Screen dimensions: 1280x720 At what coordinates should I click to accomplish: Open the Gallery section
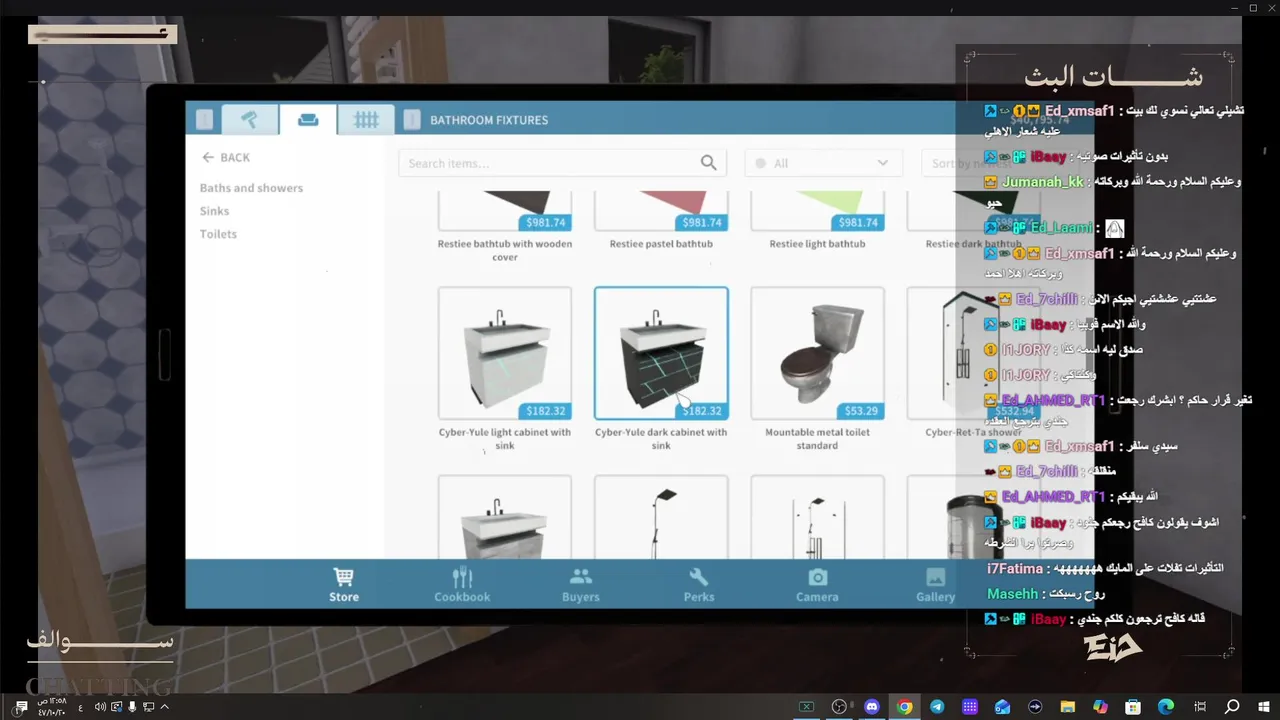[x=936, y=584]
